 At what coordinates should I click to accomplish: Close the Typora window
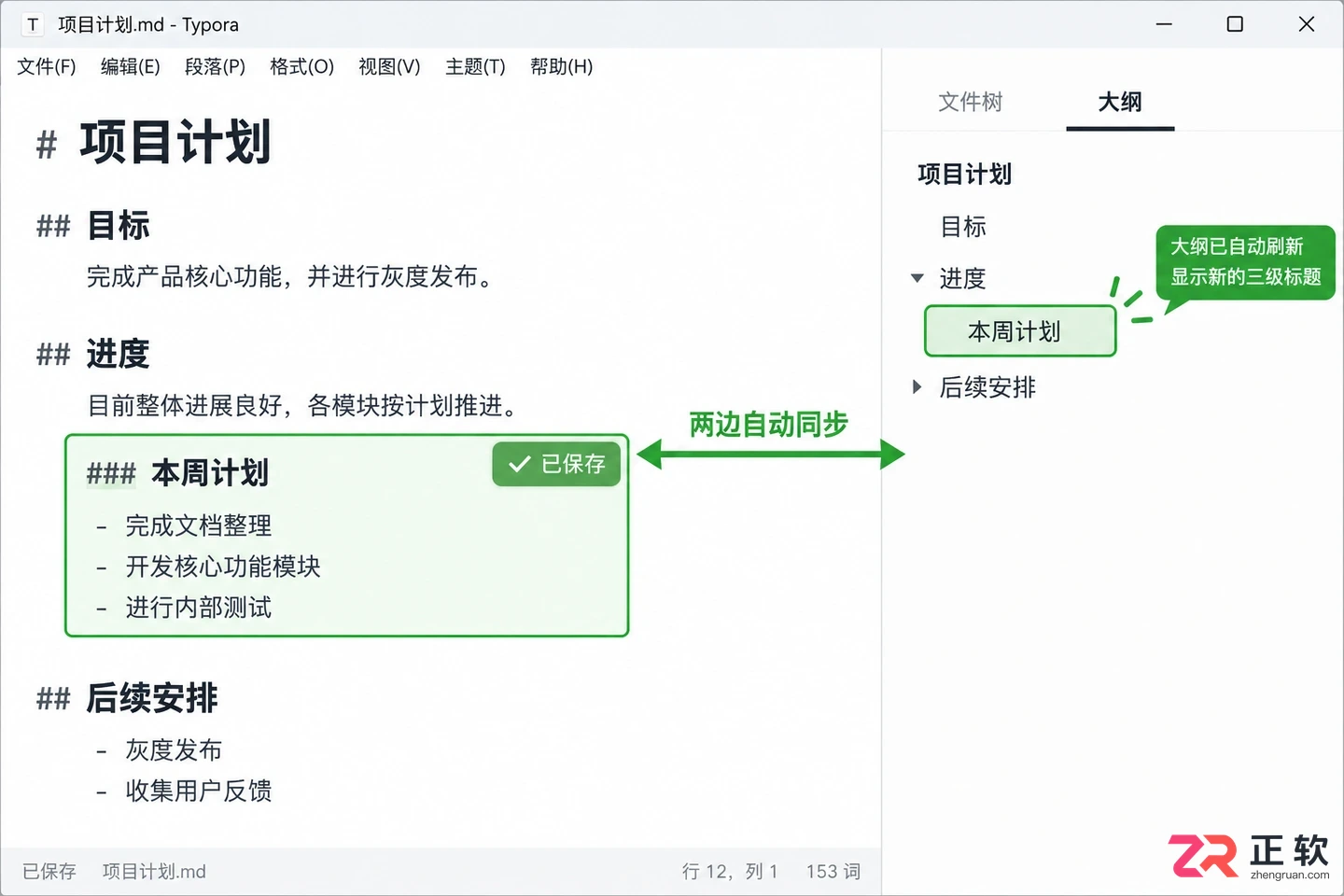tap(1307, 24)
